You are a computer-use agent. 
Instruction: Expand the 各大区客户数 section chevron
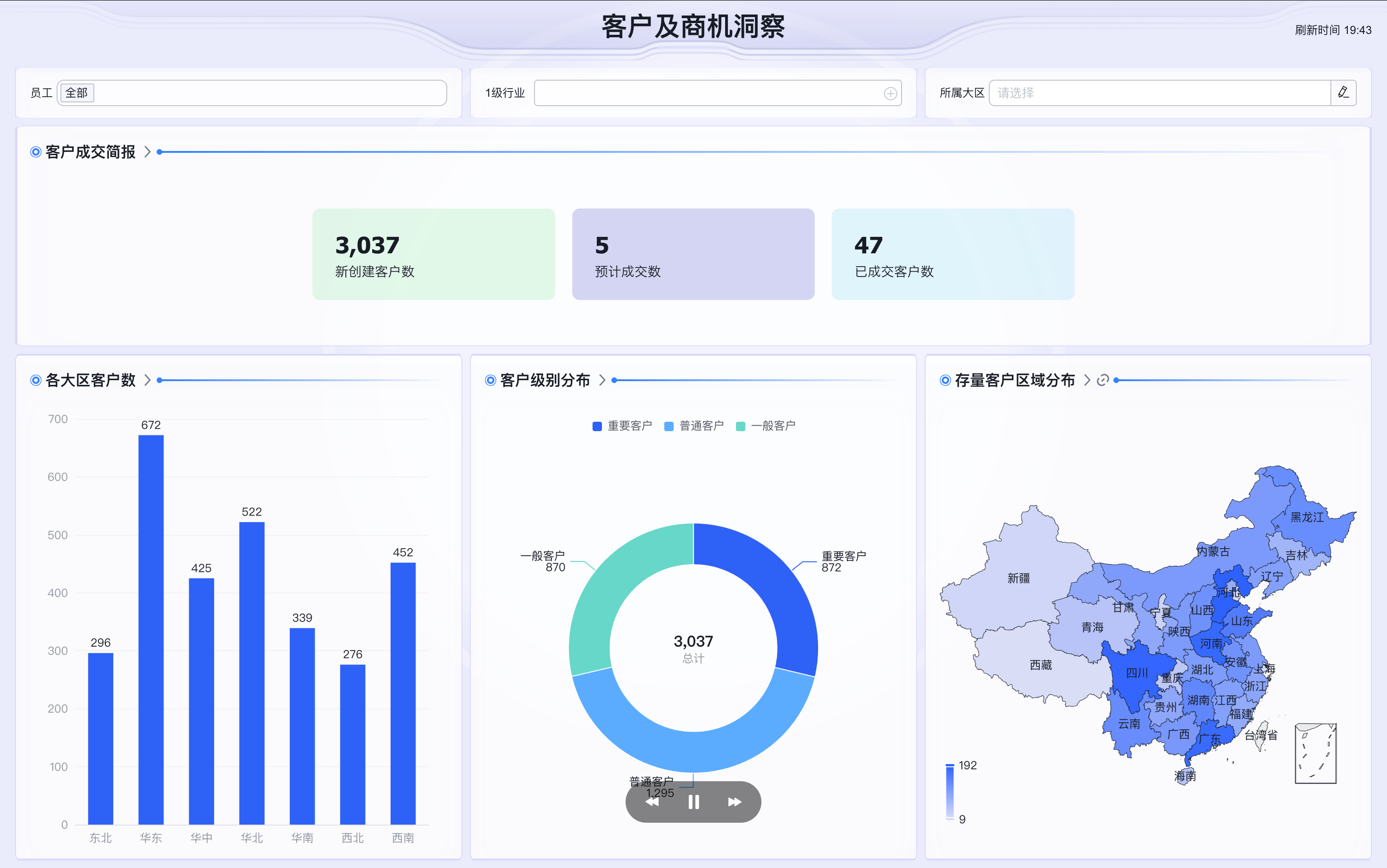click(x=148, y=380)
